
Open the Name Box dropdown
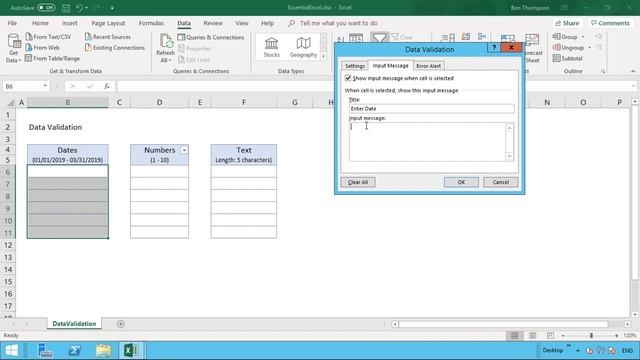pyautogui.click(x=45, y=86)
